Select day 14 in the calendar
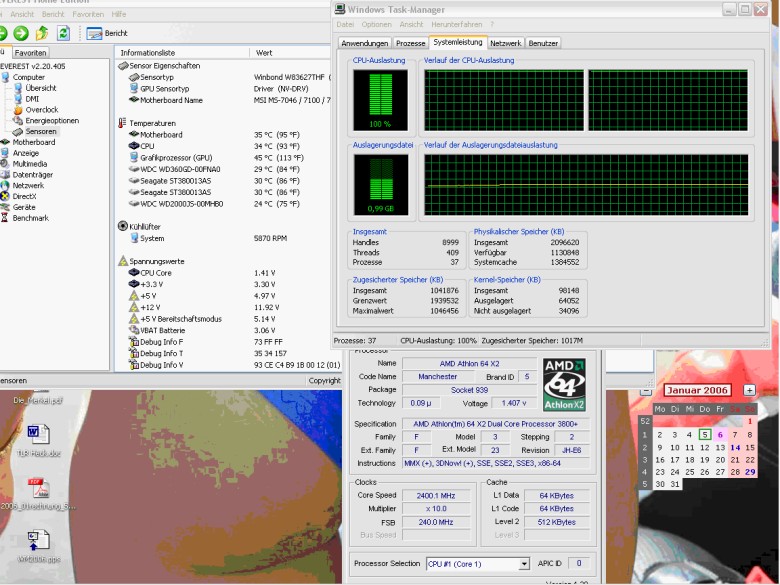Screen dimensions: 780x585 735,447
